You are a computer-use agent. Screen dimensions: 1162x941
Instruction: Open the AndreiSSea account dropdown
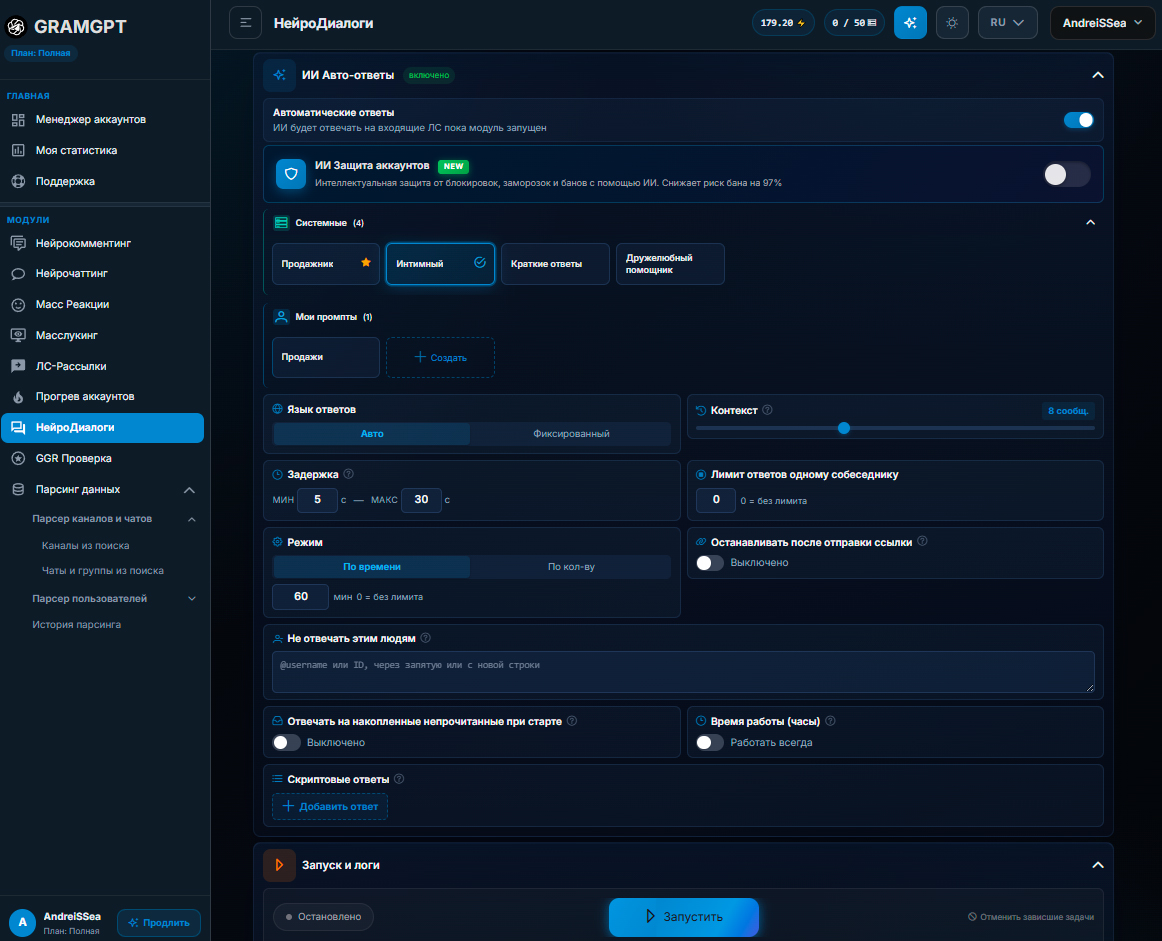point(1102,23)
